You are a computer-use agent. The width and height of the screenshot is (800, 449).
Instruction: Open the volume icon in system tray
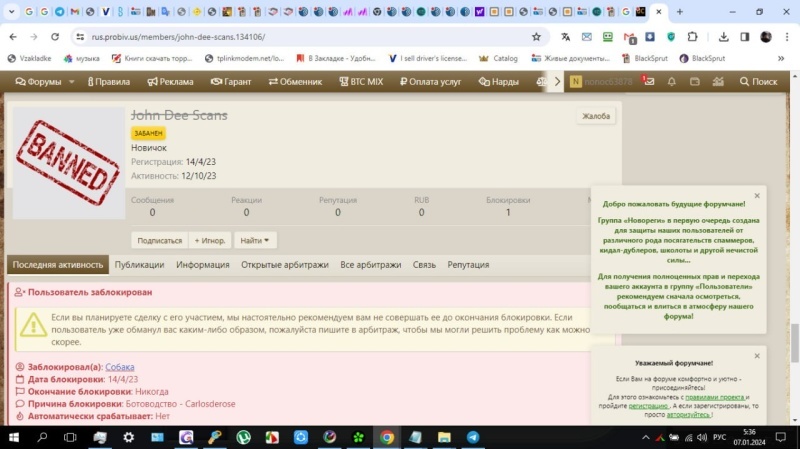pos(702,437)
